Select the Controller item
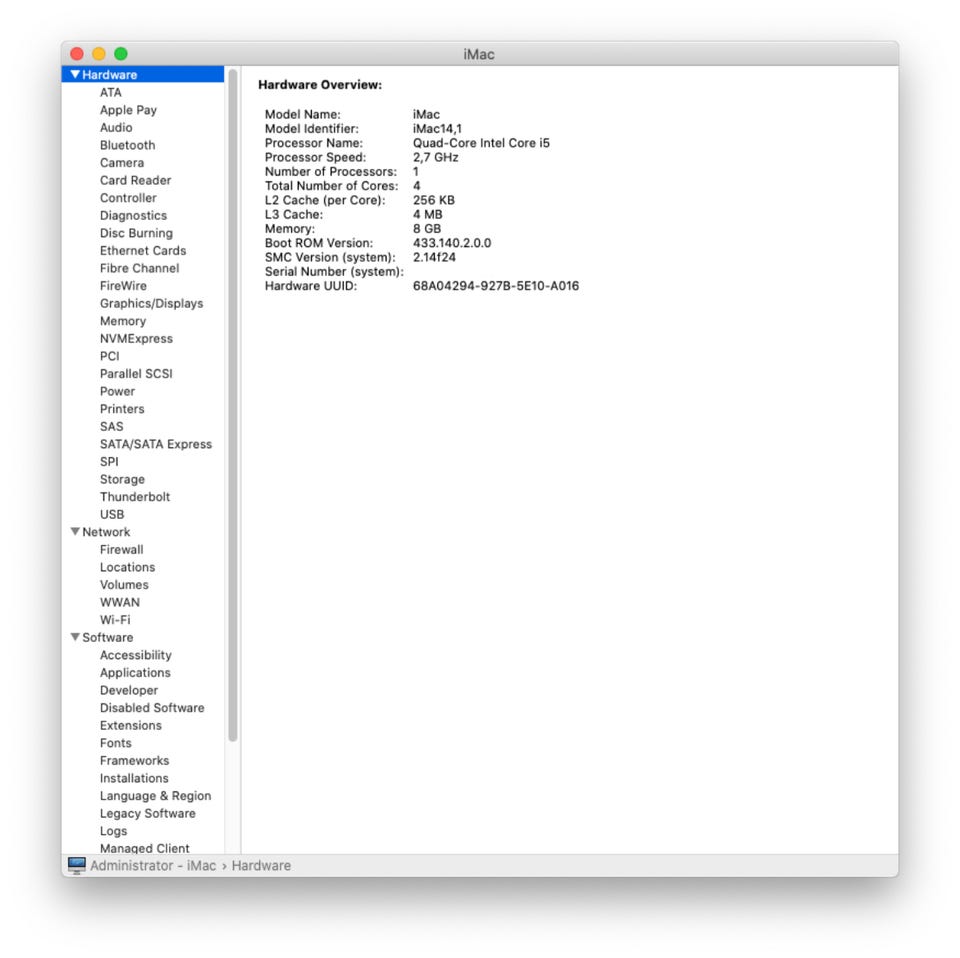This screenshot has width=960, height=958. tap(128, 198)
